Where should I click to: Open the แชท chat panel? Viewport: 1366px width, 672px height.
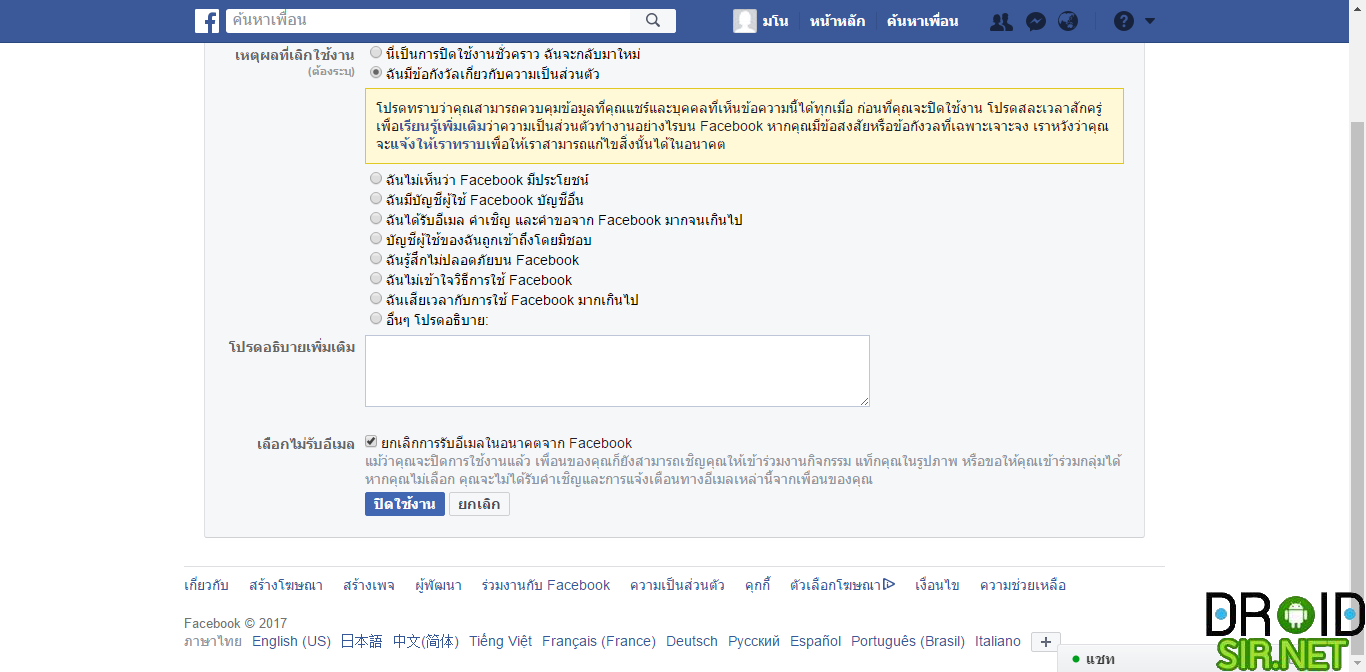[x=1100, y=659]
